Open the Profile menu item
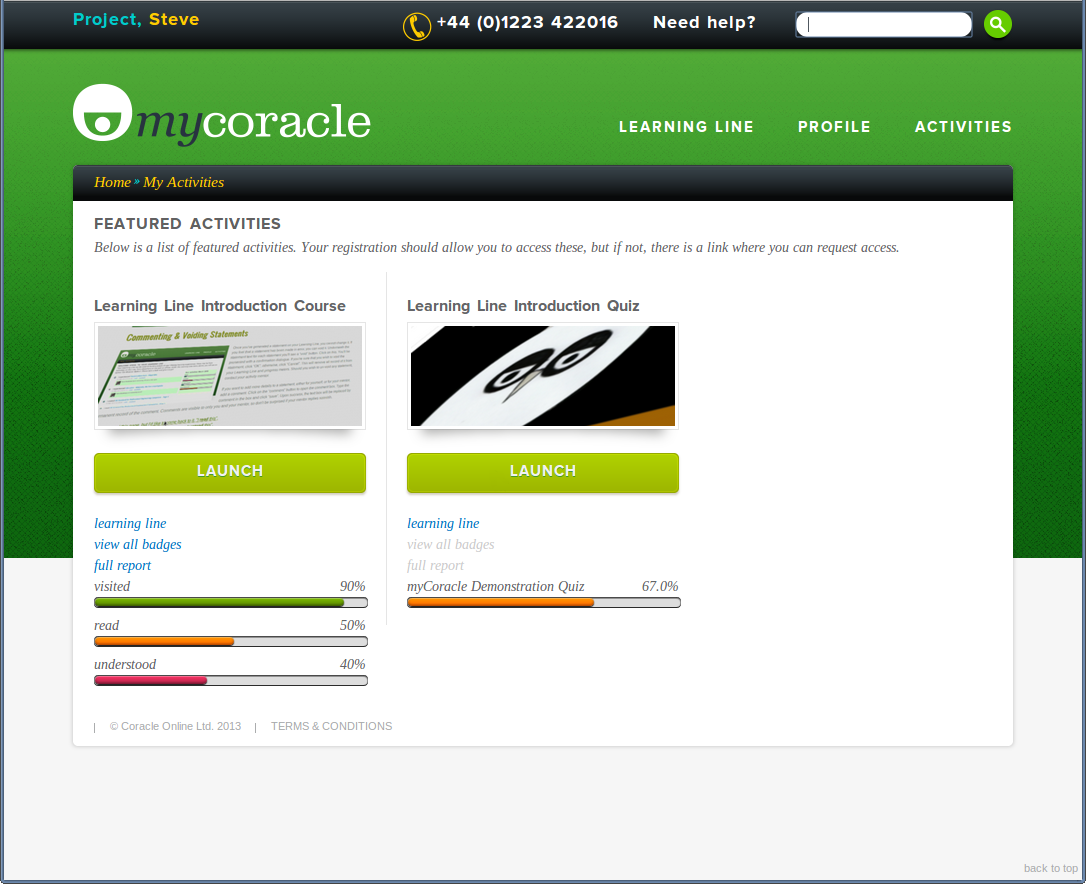The width and height of the screenshot is (1086, 884). tap(834, 127)
